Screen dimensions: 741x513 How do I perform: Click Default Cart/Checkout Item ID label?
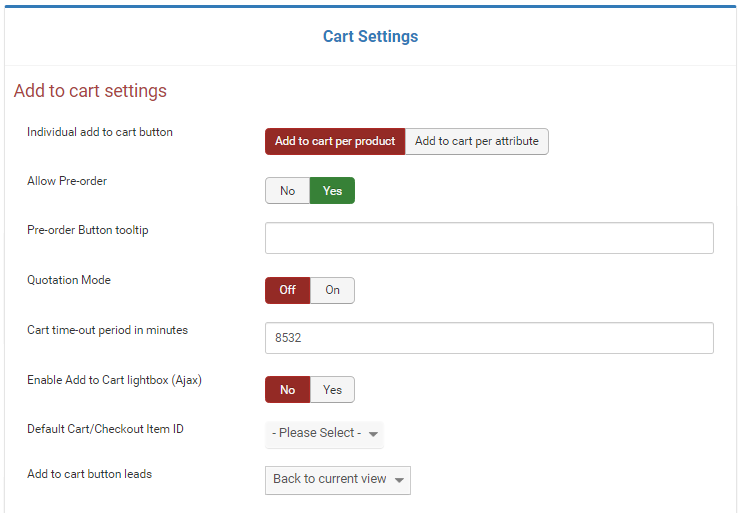(105, 429)
